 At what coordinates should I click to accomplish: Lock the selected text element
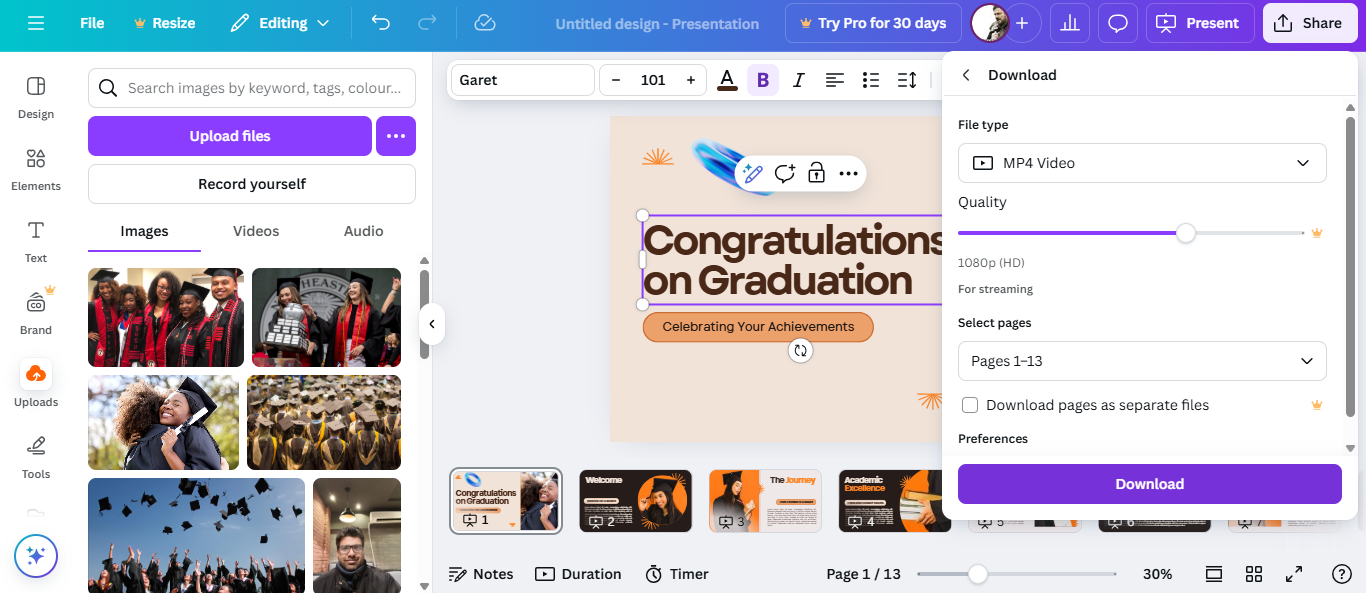(816, 173)
